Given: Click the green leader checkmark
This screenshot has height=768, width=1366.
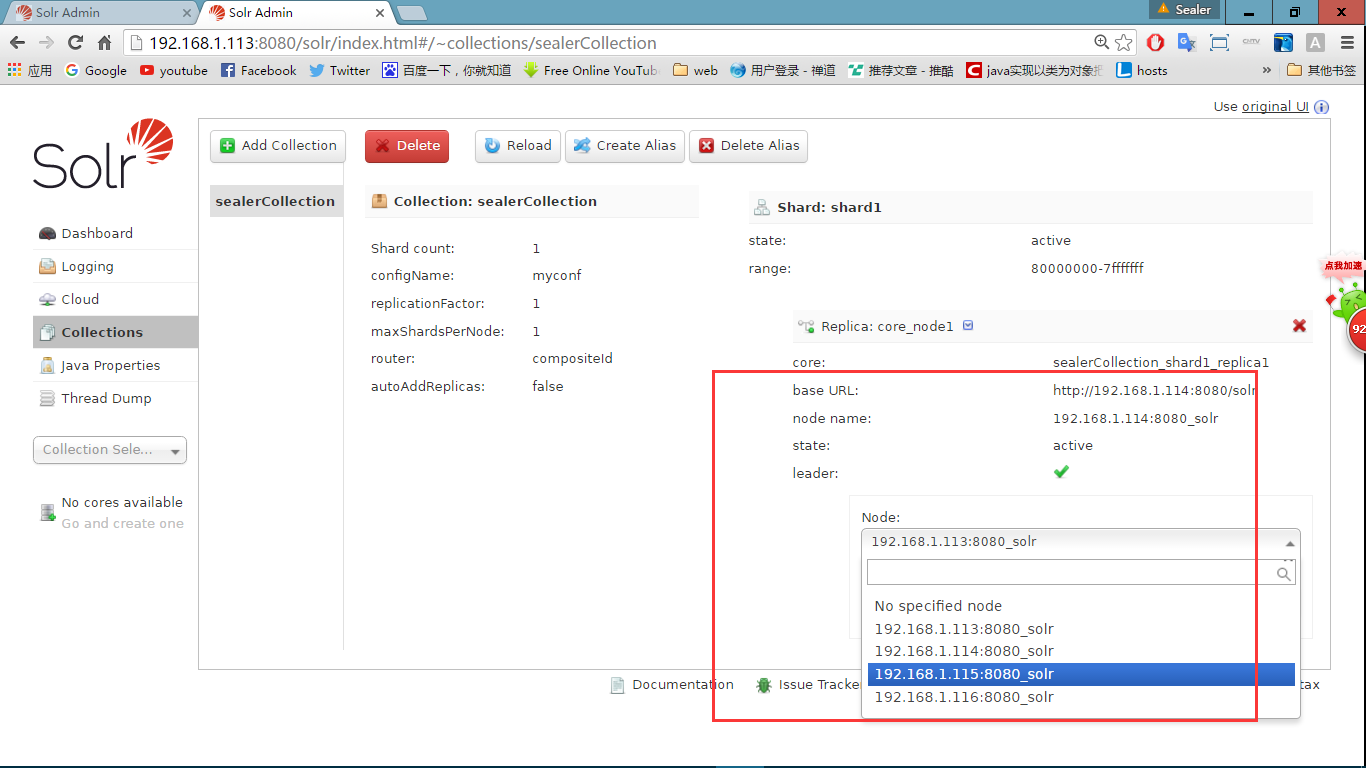Looking at the screenshot, I should (x=1061, y=472).
